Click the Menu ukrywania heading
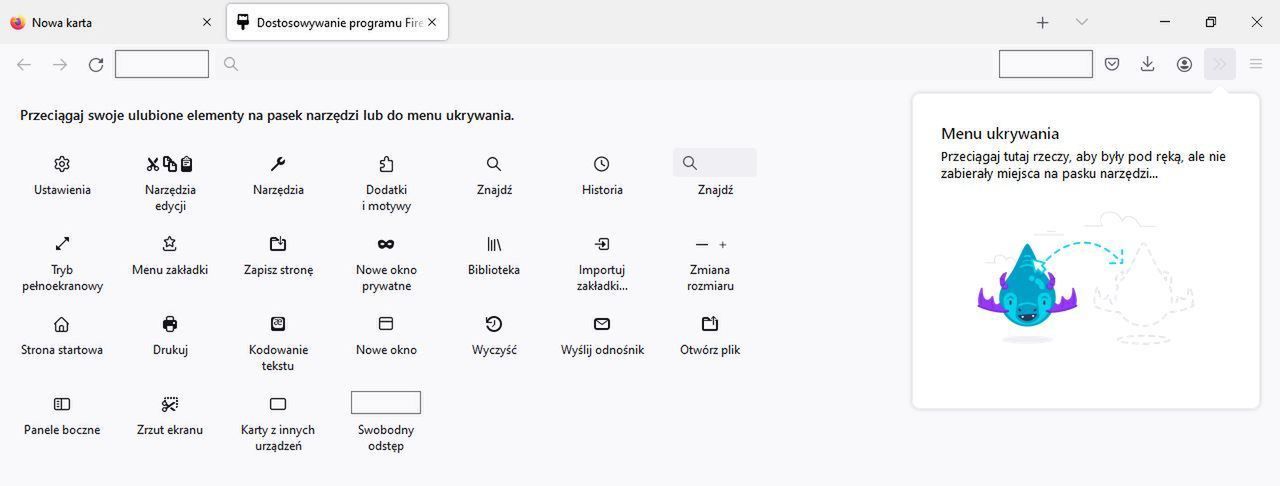Viewport: 1280px width, 486px height. point(1000,134)
